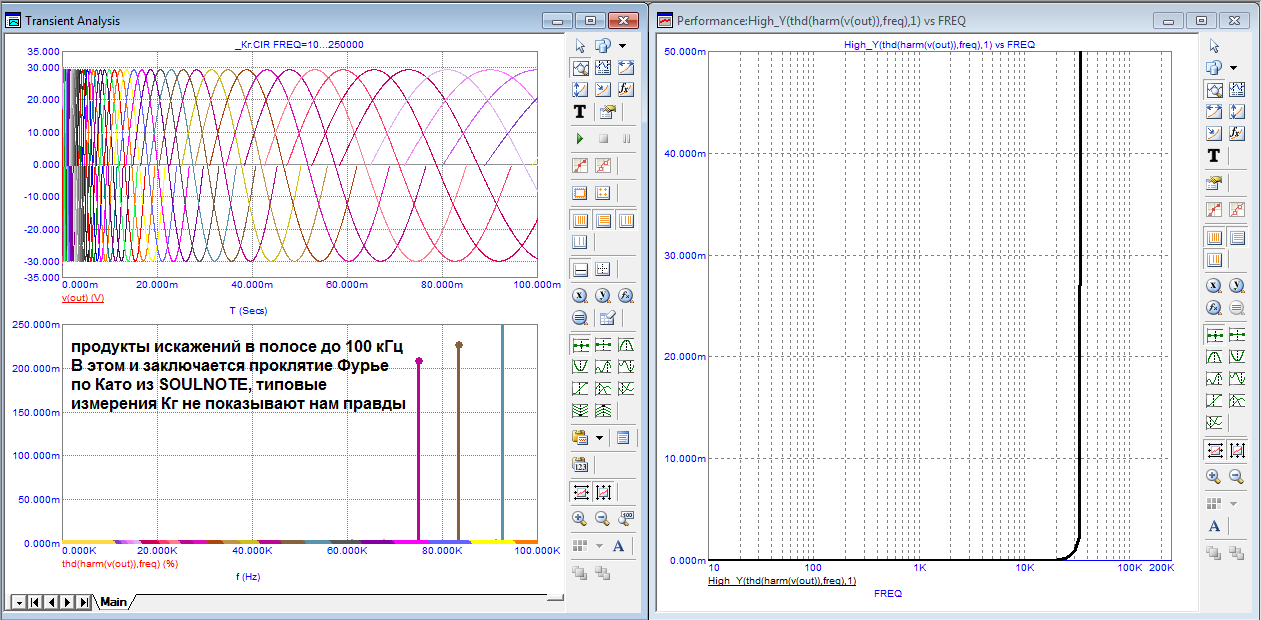
Task: Click the Peak cursor icon in Transient Analysis toolbar
Action: pos(626,345)
